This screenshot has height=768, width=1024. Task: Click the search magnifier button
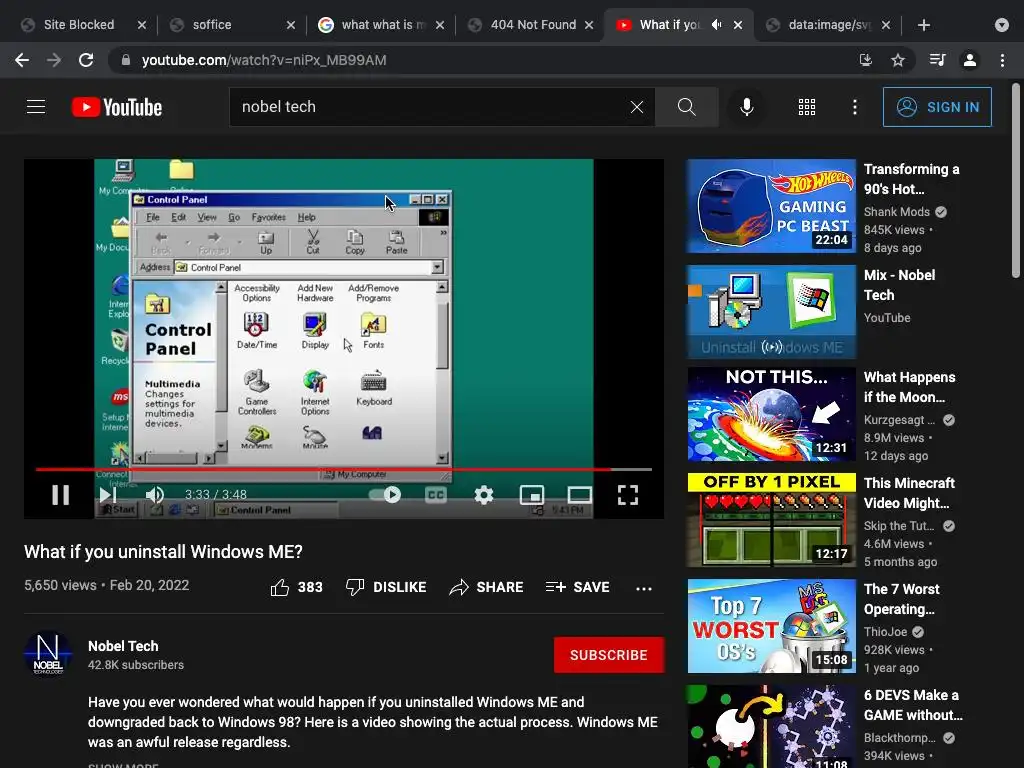pos(686,106)
